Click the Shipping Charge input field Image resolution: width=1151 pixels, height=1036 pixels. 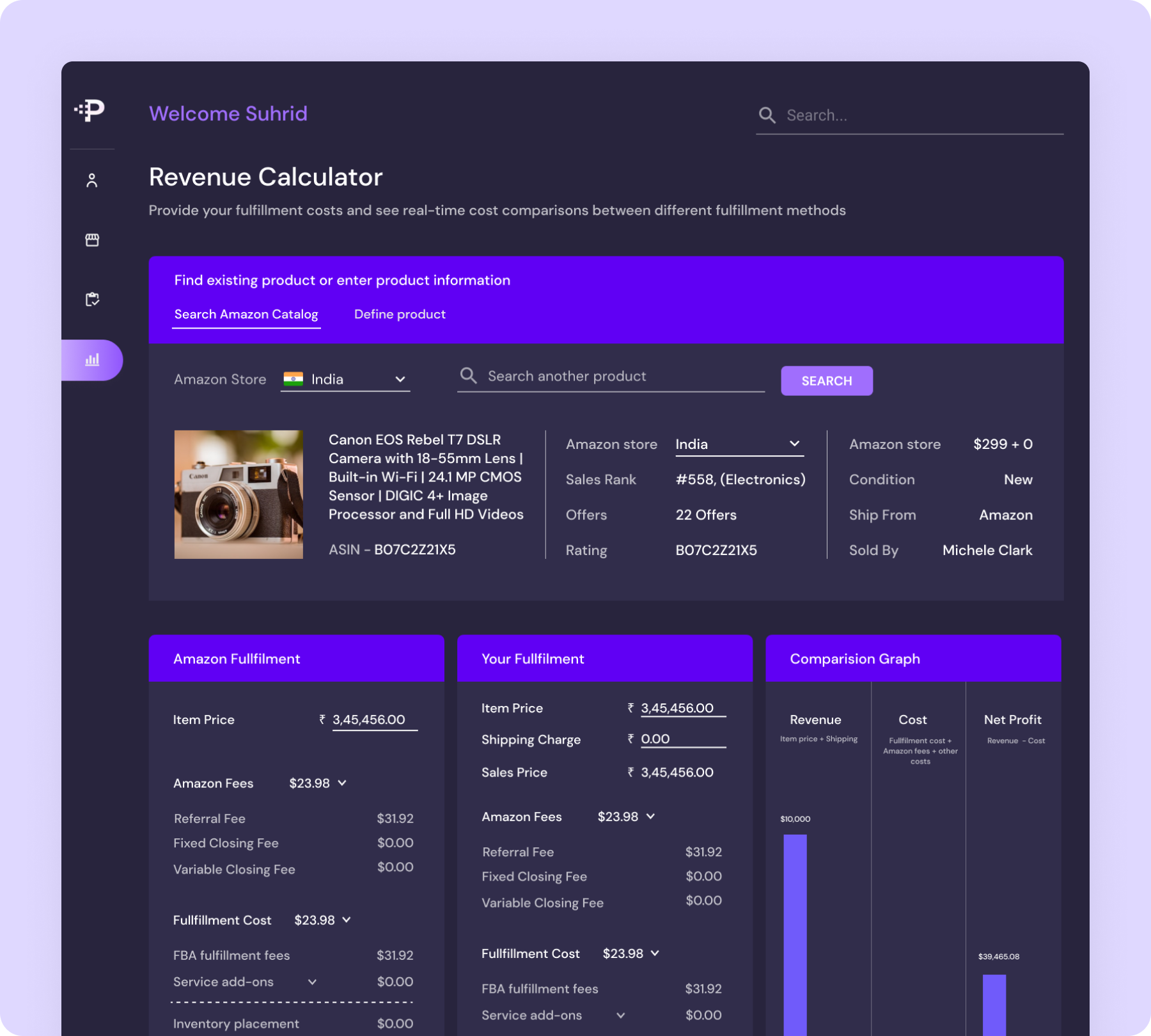[x=682, y=739]
